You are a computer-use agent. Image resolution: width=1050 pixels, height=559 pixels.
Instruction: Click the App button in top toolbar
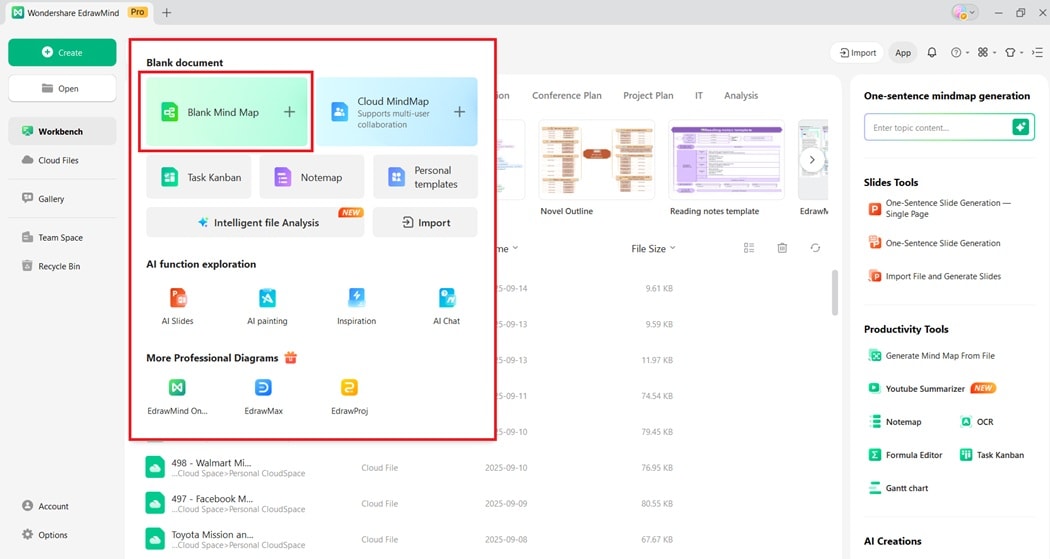click(903, 52)
